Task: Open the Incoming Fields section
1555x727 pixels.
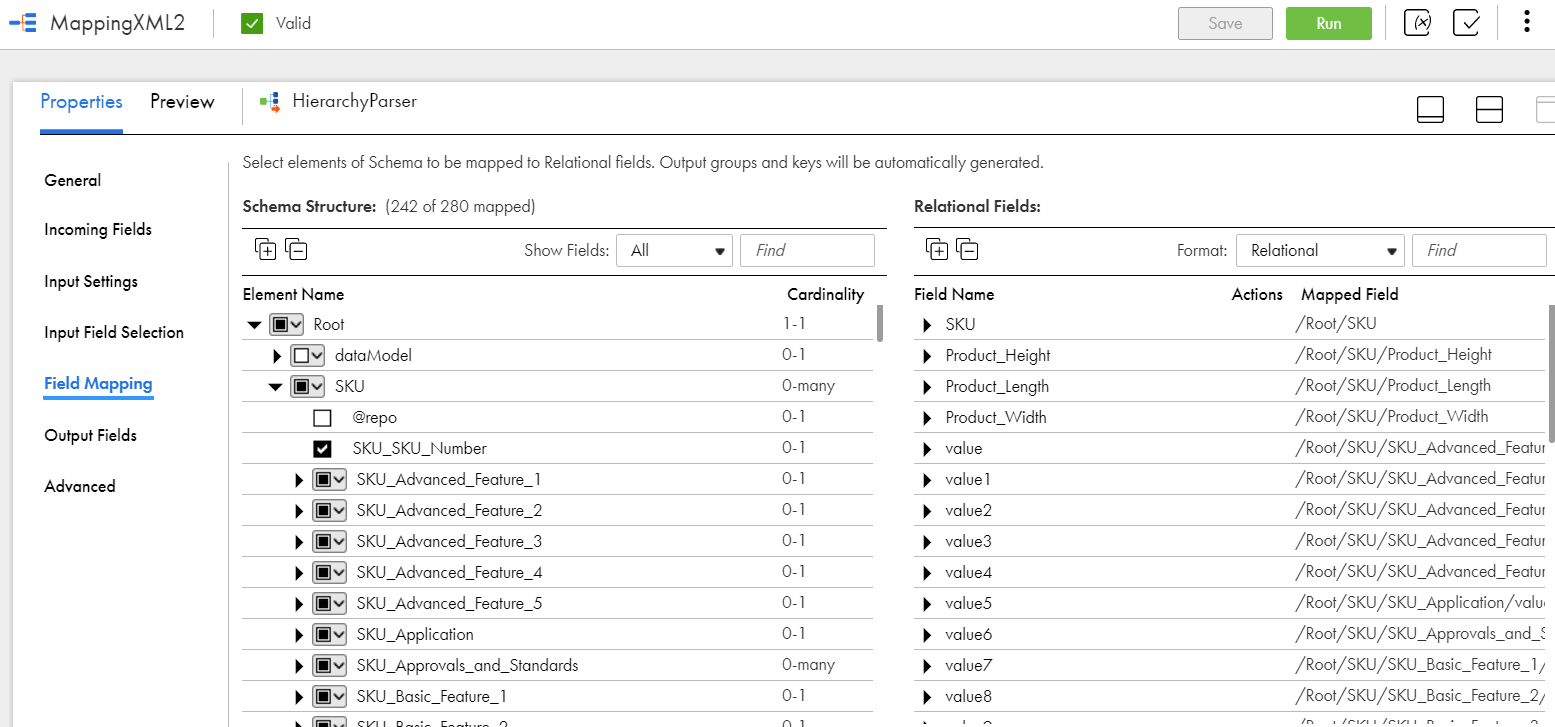Action: coord(98,230)
